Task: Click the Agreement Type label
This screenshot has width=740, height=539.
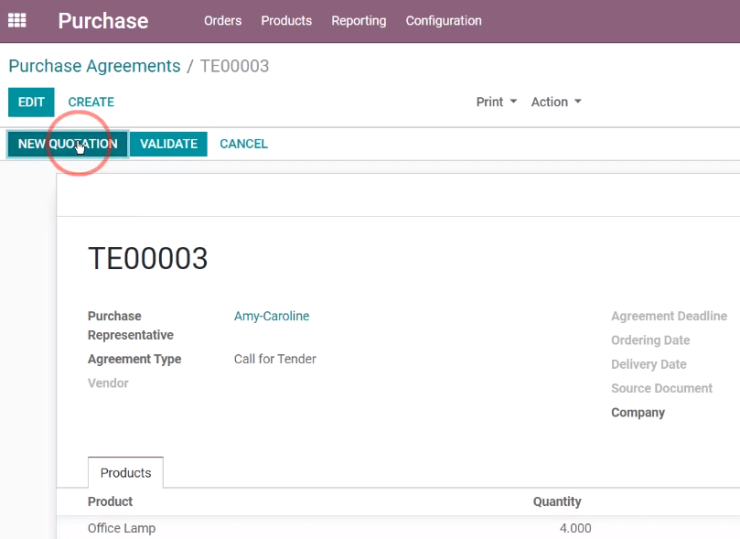Action: click(x=135, y=359)
